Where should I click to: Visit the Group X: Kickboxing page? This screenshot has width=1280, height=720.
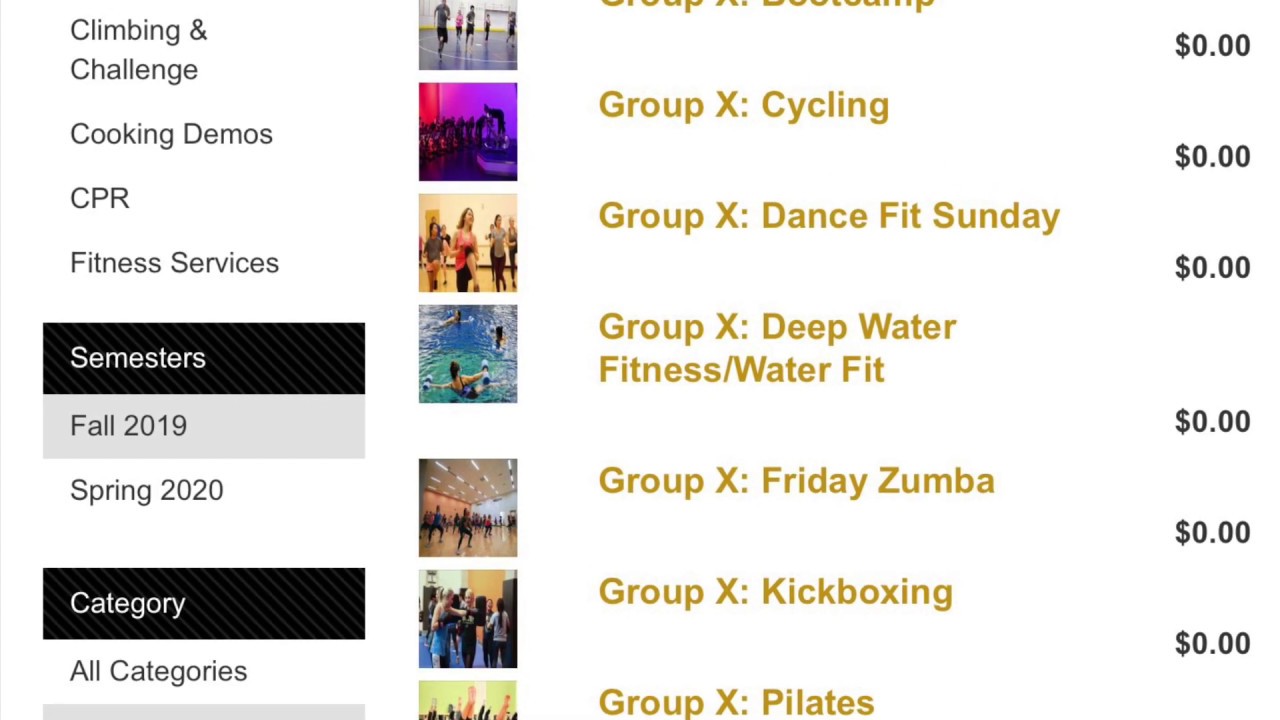(775, 592)
